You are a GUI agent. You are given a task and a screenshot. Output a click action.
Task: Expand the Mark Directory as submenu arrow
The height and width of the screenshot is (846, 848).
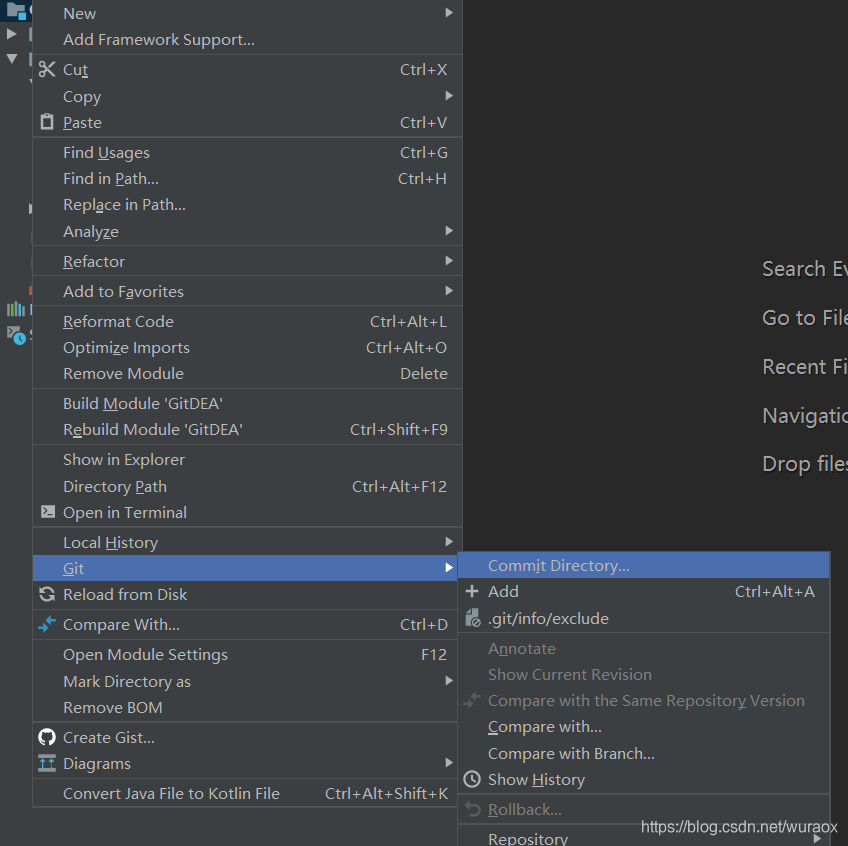[x=449, y=681]
